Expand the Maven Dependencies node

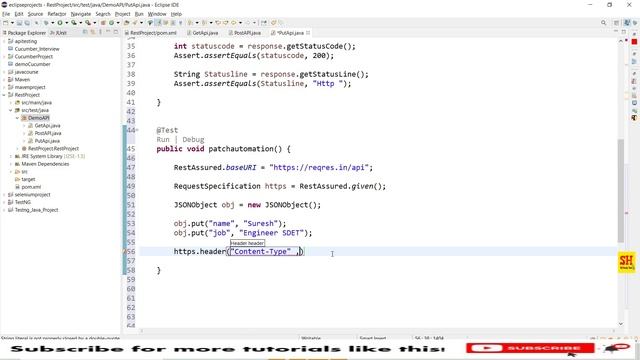[x=11, y=164]
